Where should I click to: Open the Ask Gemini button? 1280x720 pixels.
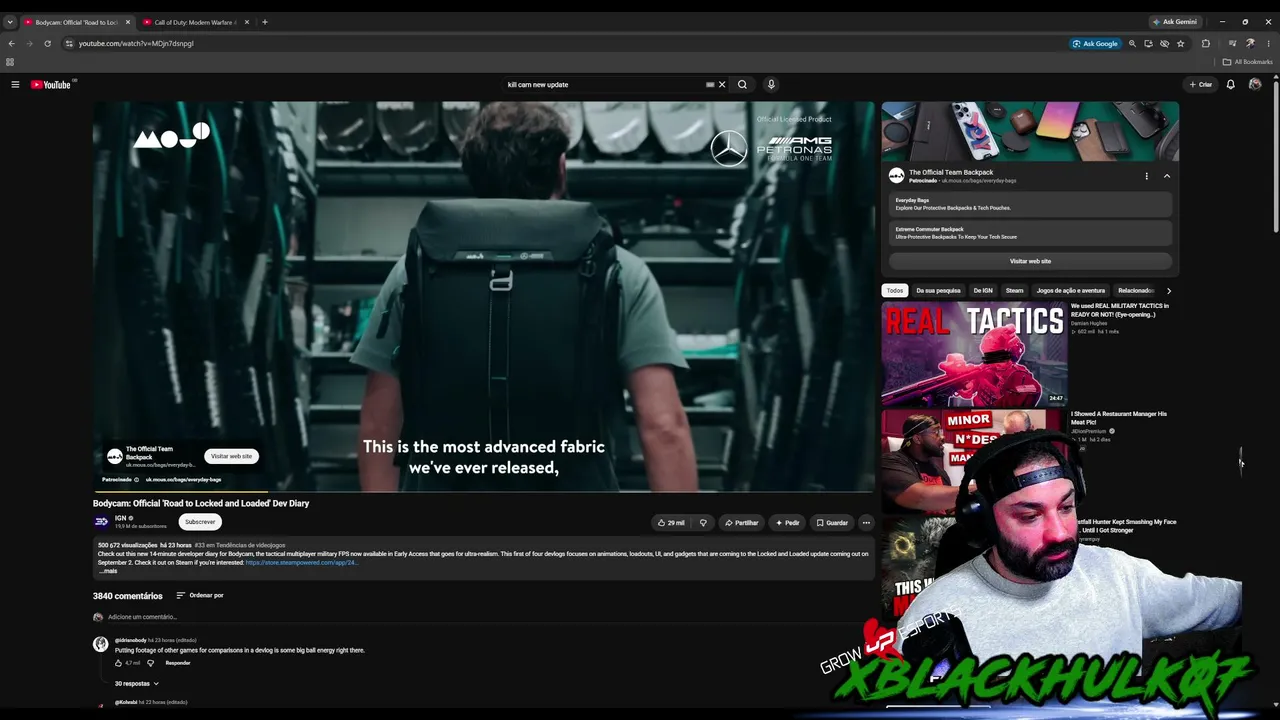click(1174, 22)
